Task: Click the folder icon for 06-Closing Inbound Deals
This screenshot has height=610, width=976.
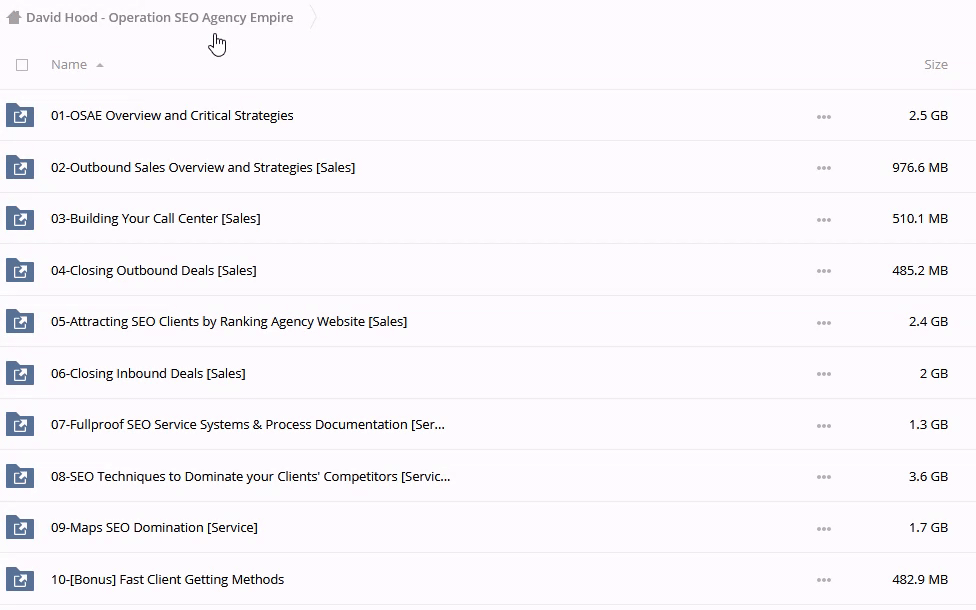Action: (x=19, y=374)
